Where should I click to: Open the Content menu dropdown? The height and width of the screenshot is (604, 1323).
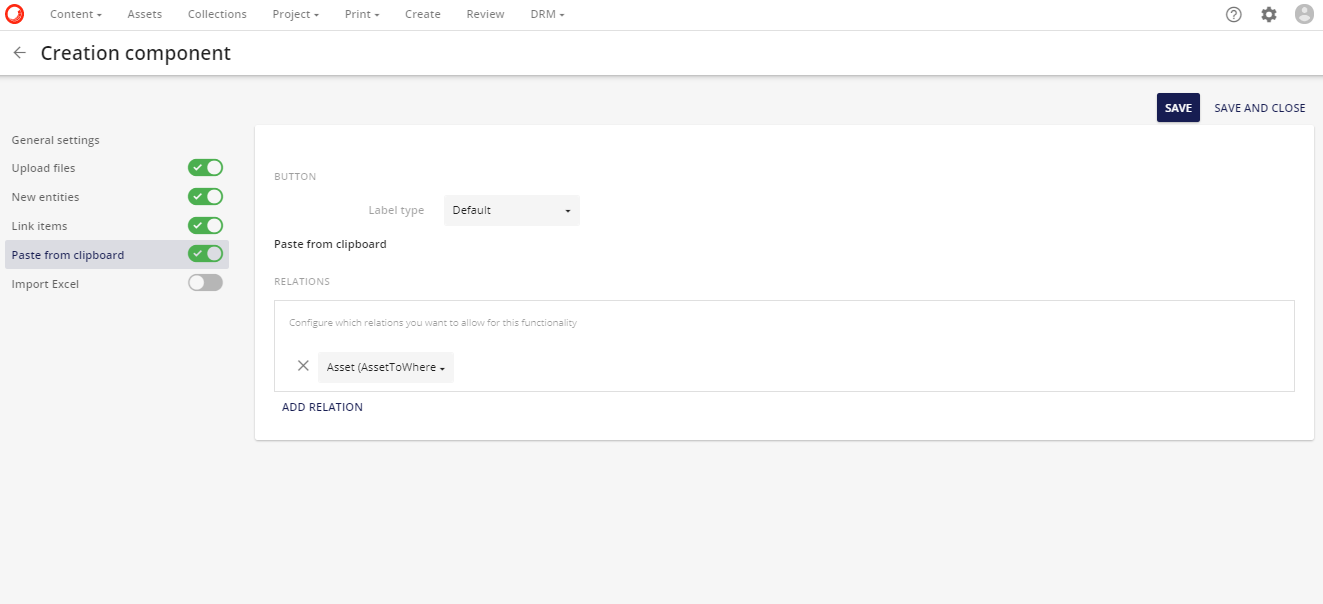point(75,13)
